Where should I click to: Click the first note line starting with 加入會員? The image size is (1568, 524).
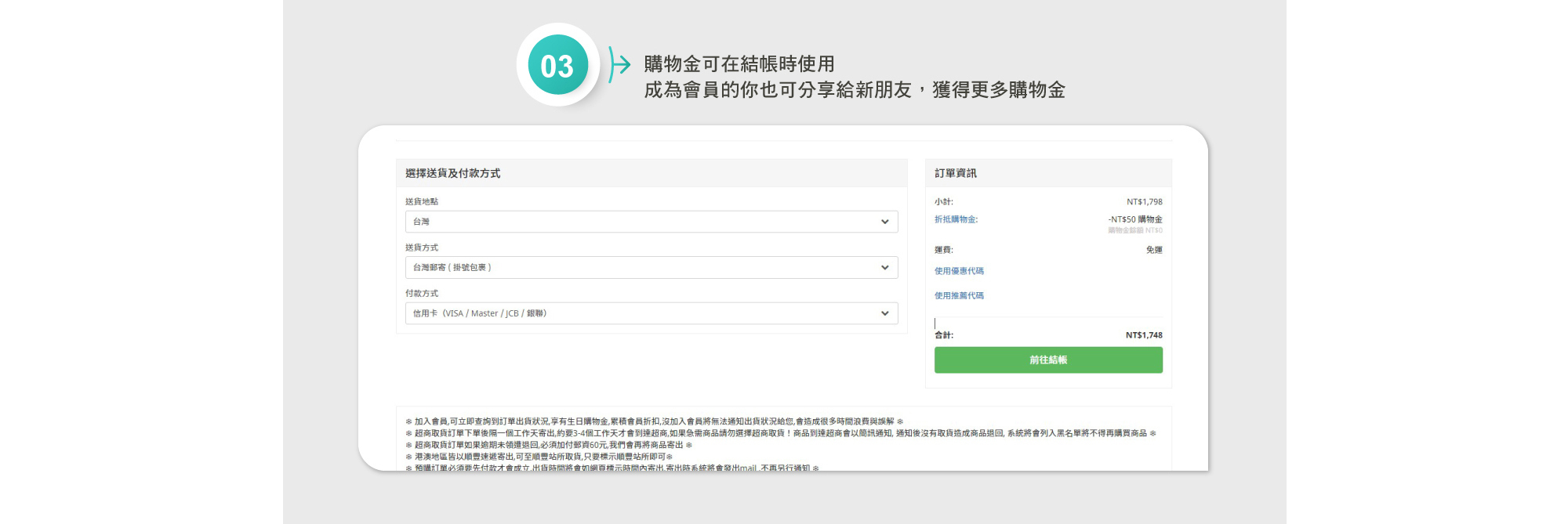tap(654, 421)
